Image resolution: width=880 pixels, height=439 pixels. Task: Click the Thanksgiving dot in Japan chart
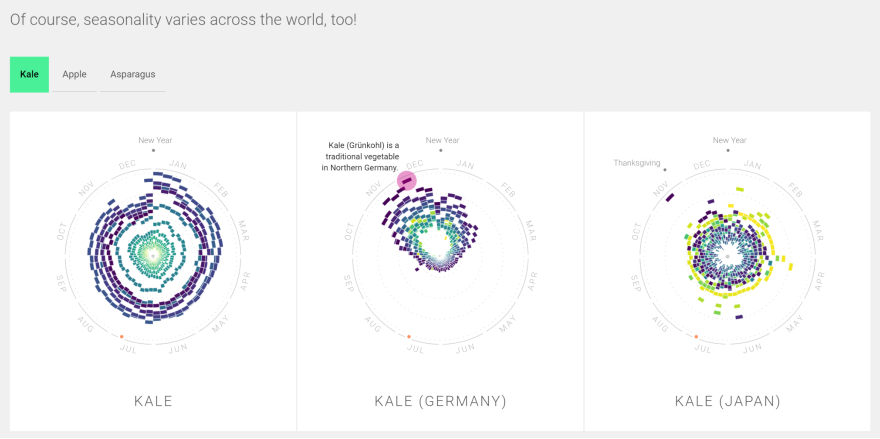coord(664,170)
